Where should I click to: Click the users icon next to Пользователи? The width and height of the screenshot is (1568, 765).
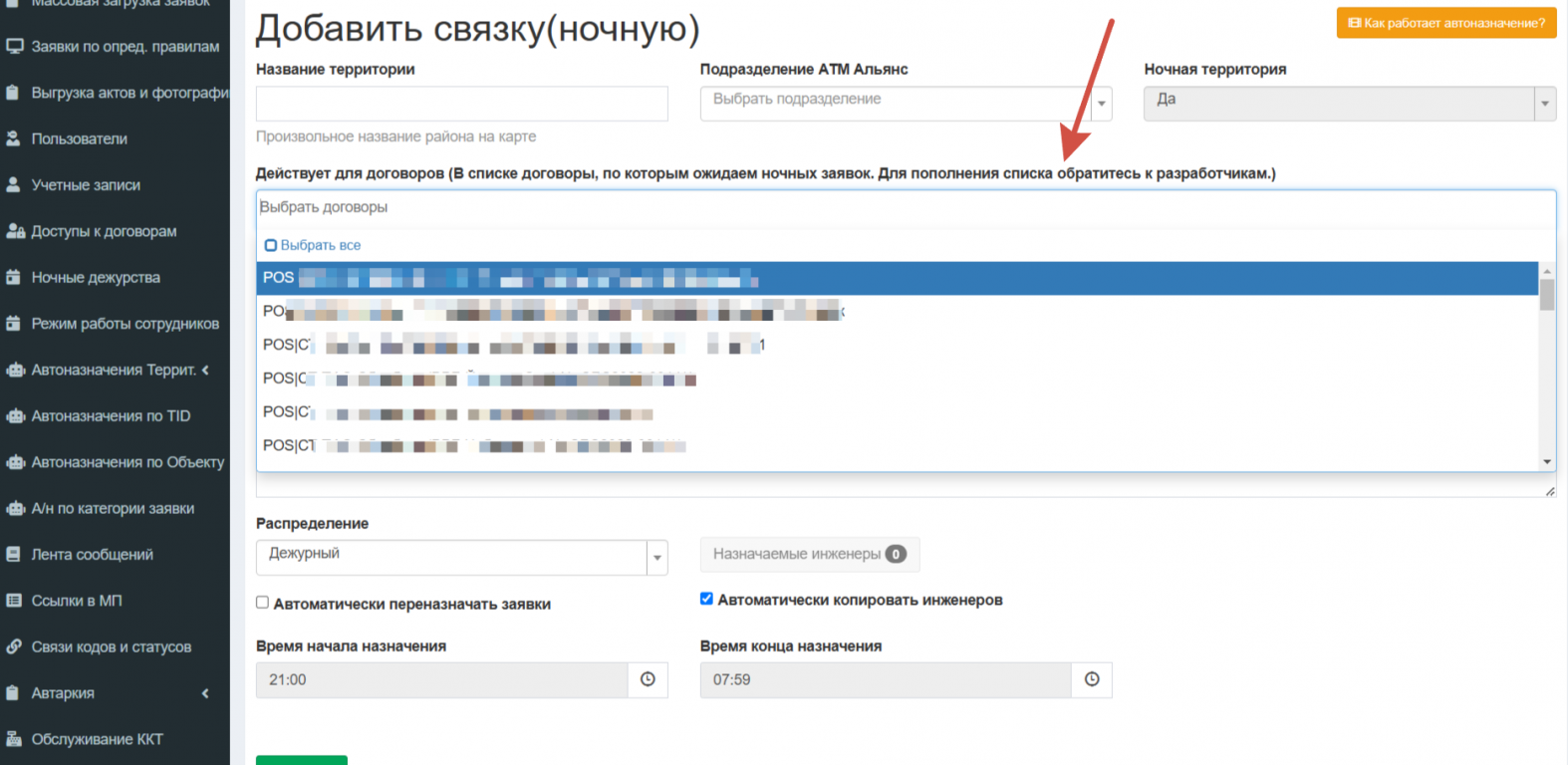(14, 138)
